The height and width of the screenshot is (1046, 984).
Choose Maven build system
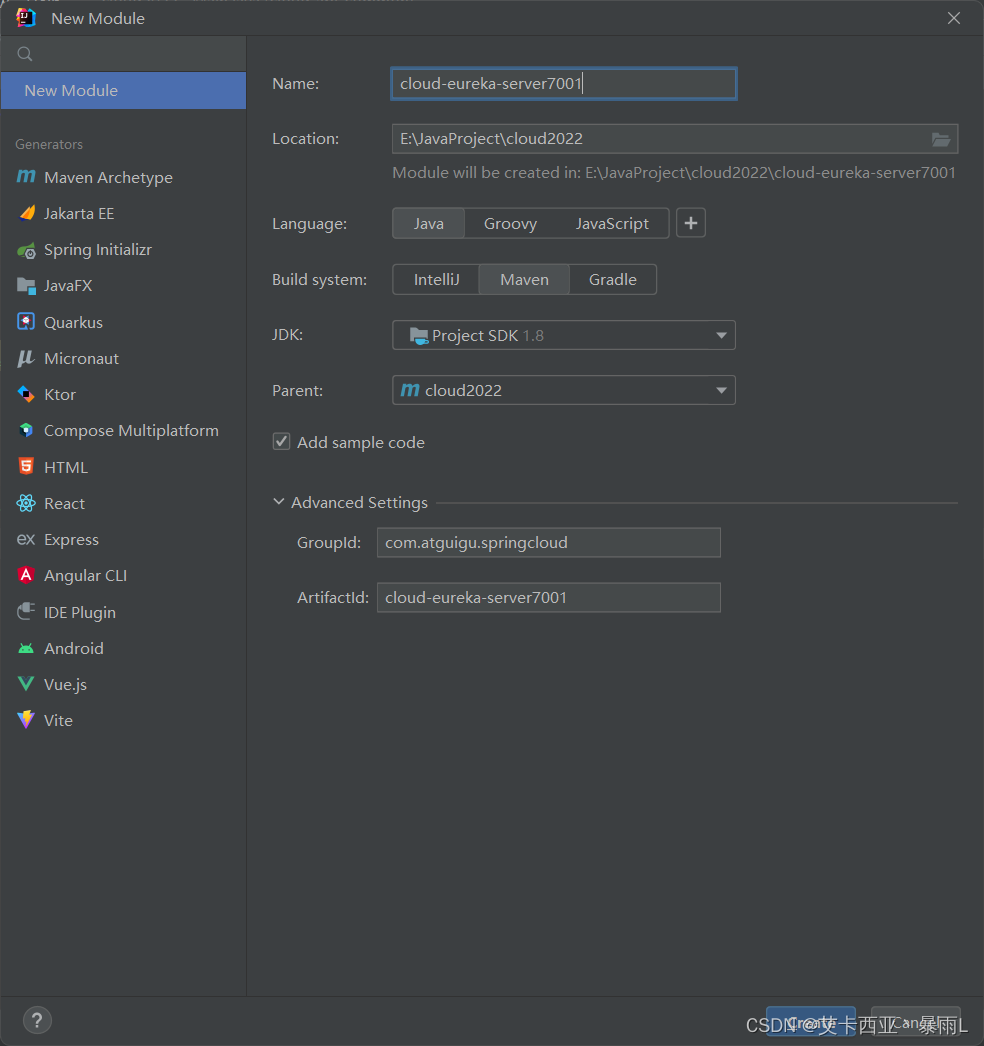pos(524,280)
